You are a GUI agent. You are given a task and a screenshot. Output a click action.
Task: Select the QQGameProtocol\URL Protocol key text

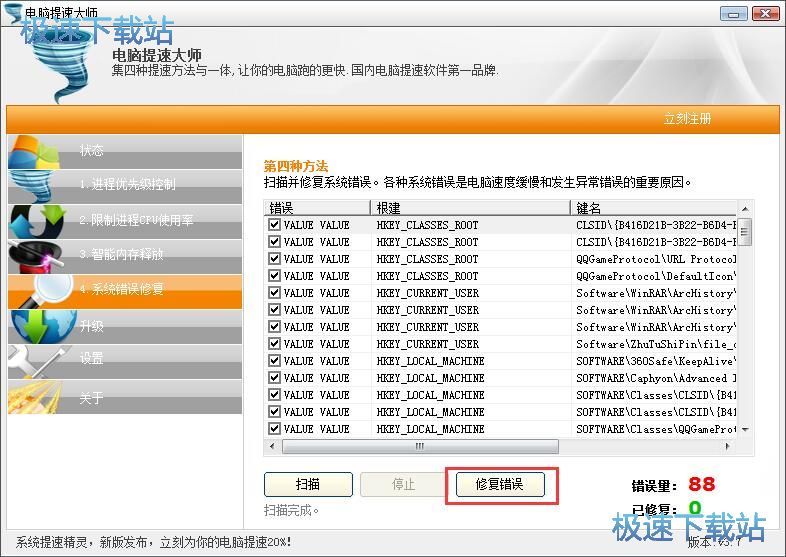[x=656, y=259]
